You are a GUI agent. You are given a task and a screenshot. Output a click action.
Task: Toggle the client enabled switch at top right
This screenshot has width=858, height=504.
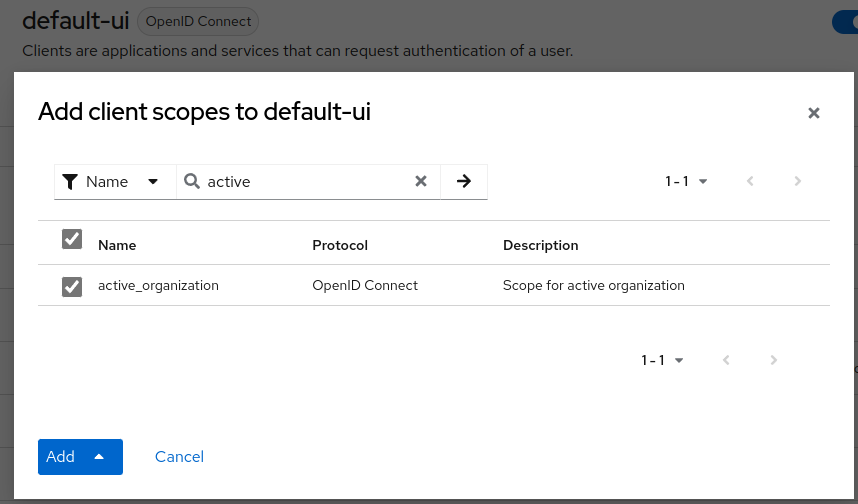(x=845, y=21)
